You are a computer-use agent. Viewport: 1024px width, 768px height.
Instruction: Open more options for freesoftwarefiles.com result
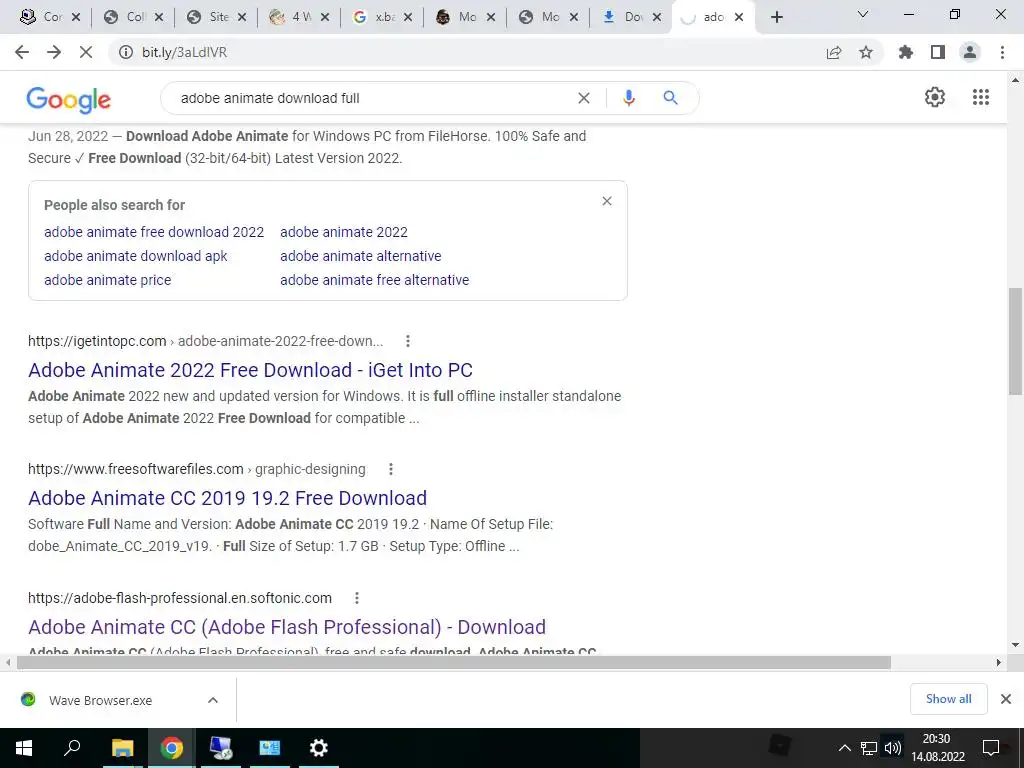(x=391, y=469)
